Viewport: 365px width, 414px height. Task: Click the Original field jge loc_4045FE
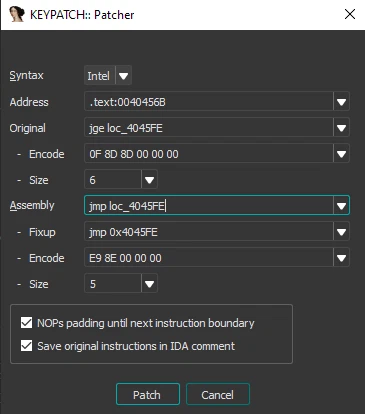point(209,128)
